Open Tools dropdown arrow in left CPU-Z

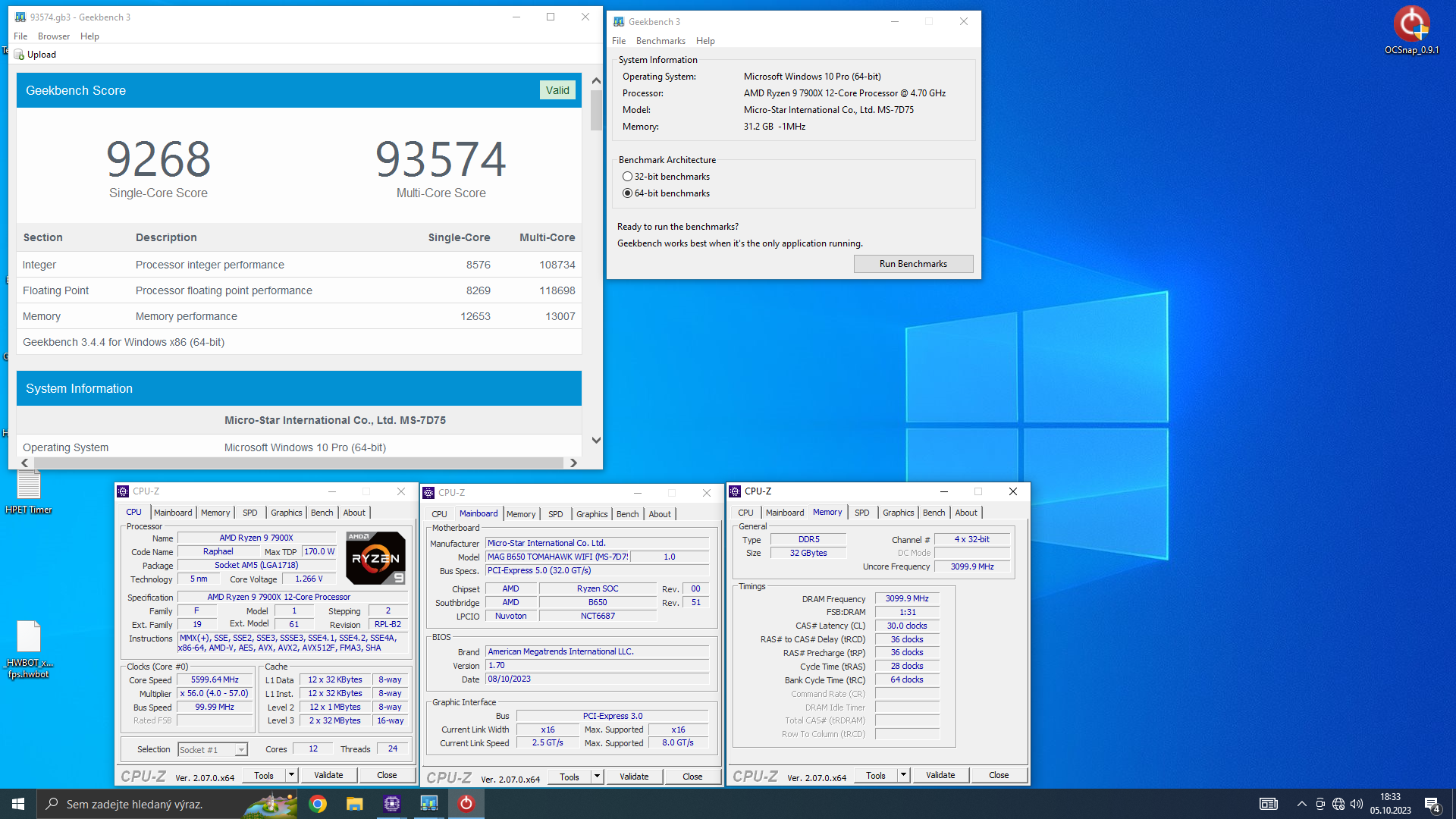tap(291, 775)
